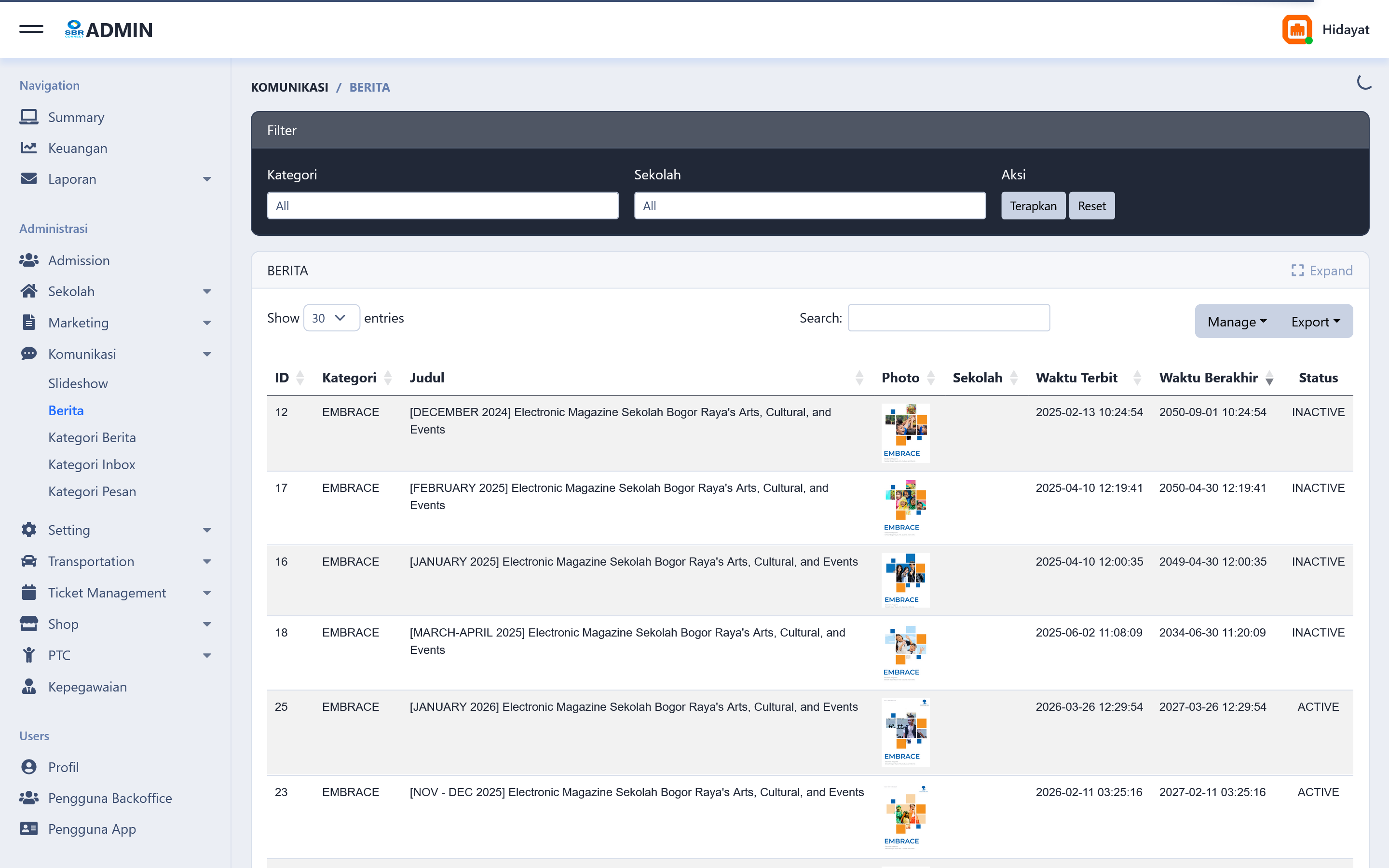Expand the Ticket Management submenu arrow
This screenshot has height=868, width=1389.
point(207,593)
